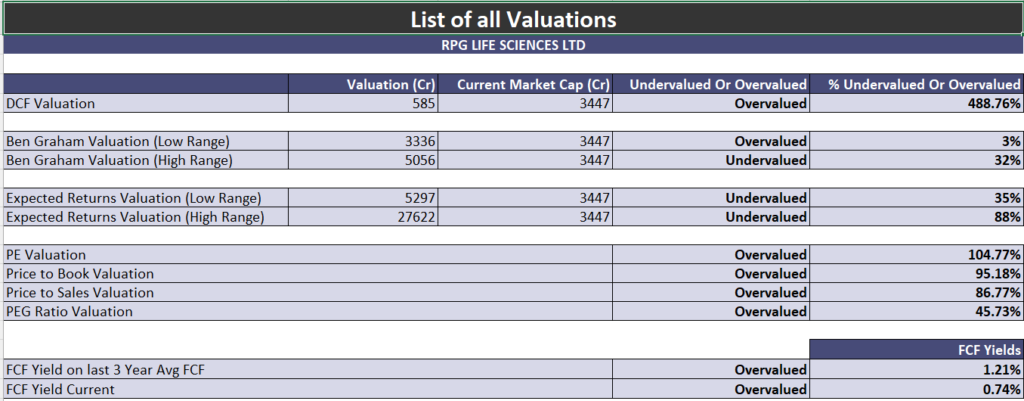Click the 86.77% cell
This screenshot has height=401, width=1024.
click(x=916, y=293)
